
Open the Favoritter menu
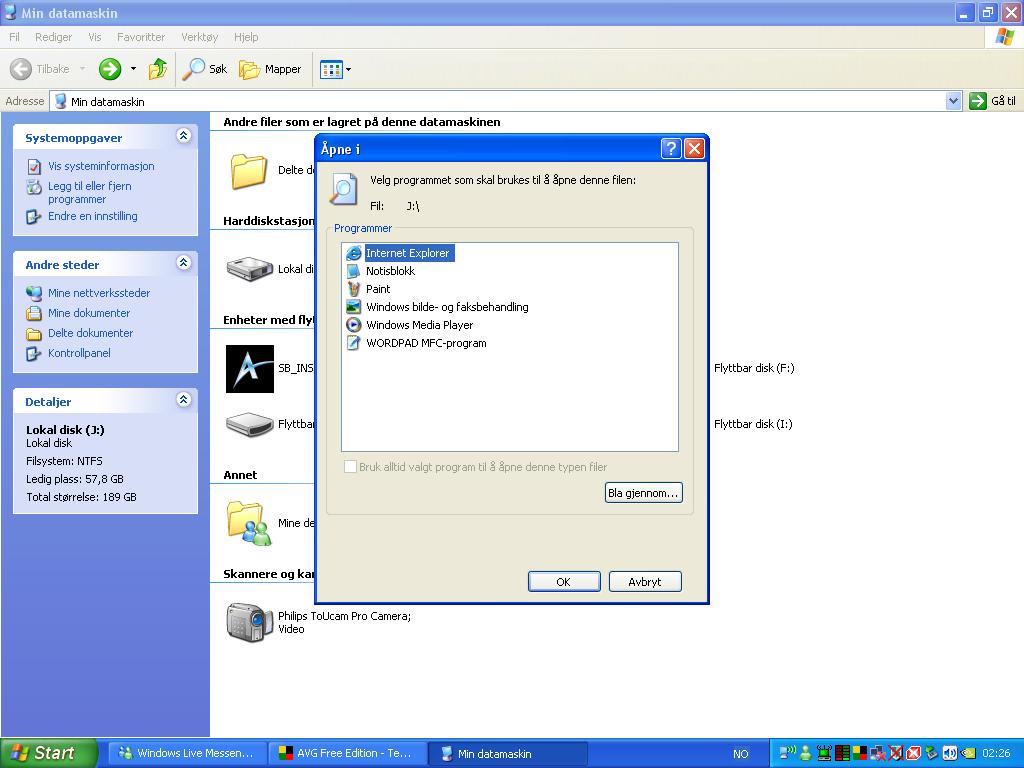[x=141, y=37]
